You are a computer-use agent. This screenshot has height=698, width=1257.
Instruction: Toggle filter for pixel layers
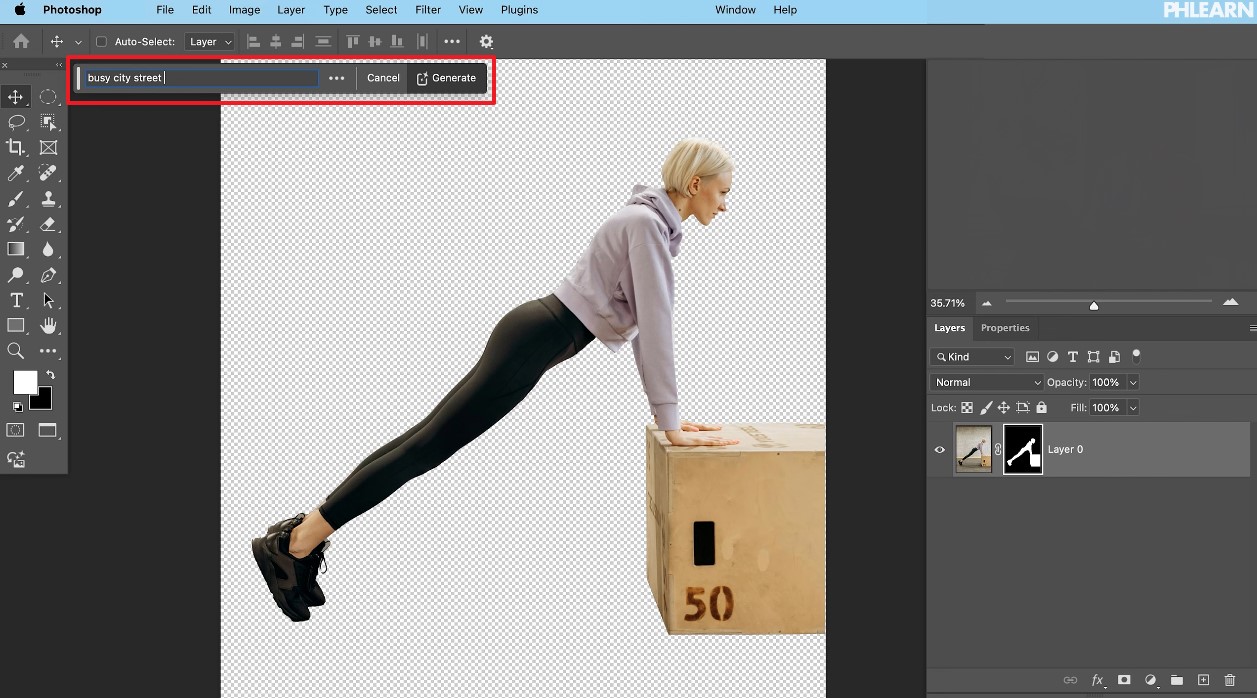coord(1033,357)
